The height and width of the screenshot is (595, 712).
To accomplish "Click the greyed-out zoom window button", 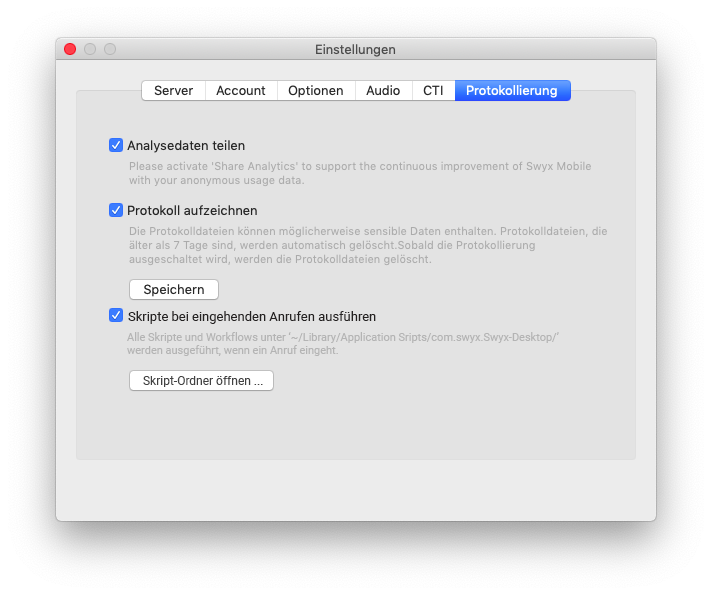I will click(110, 49).
